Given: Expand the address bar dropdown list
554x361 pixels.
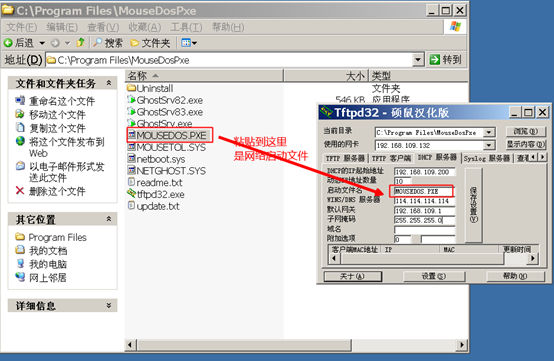Looking at the screenshot, I should click(418, 60).
